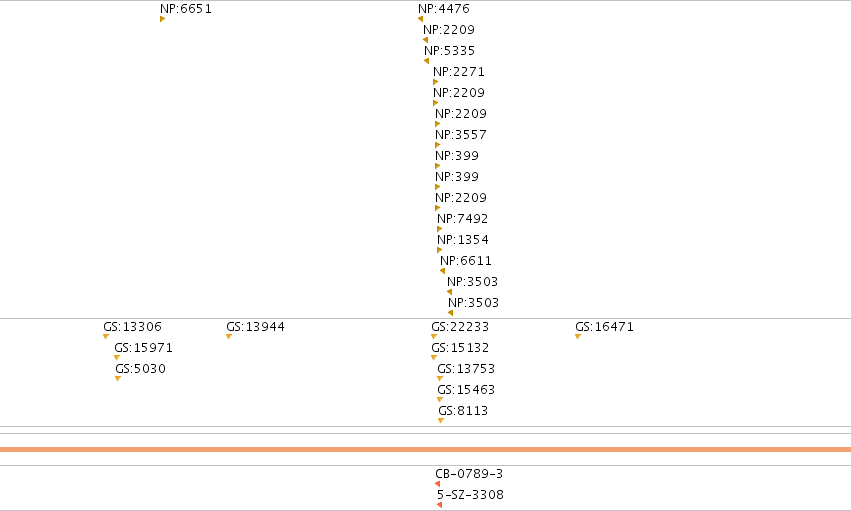Click the GS:13306 feature label
This screenshot has width=851, height=511.
tap(132, 327)
